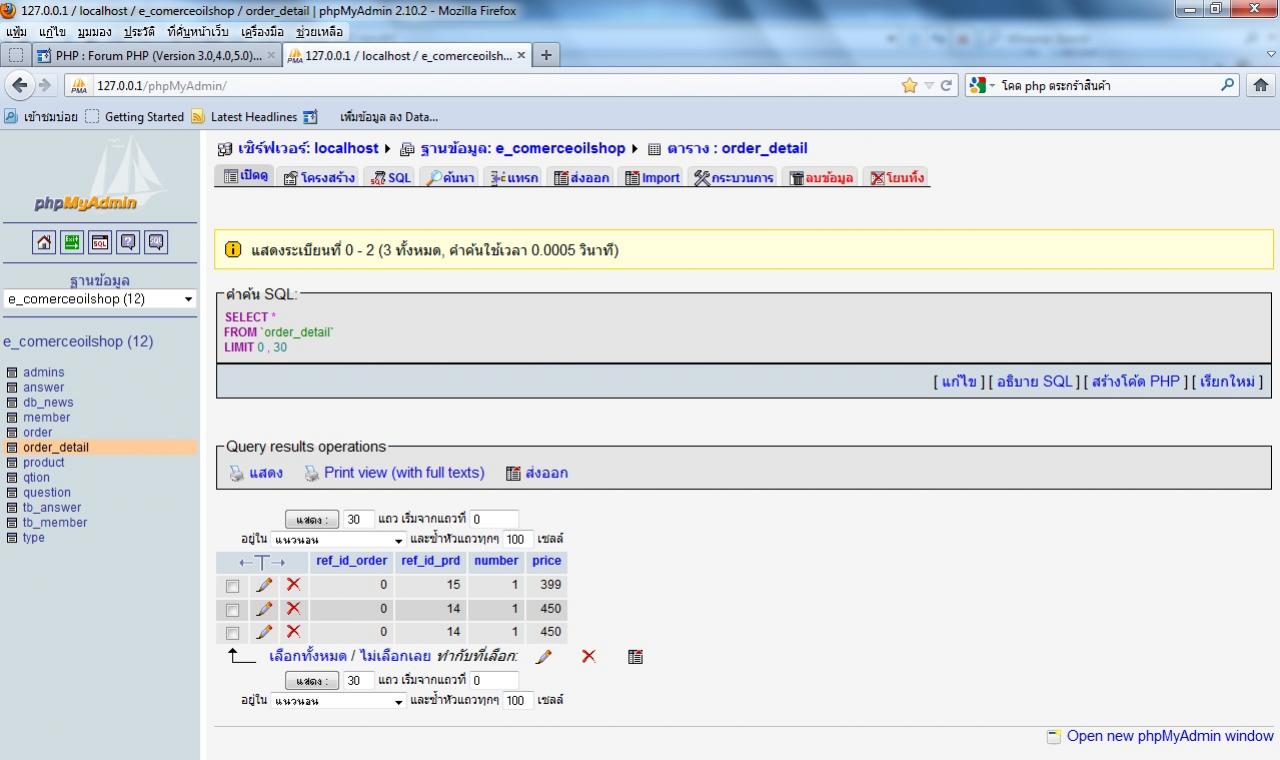This screenshot has height=760, width=1280.
Task: Tick the checkbox for second result row
Action: 232,610
